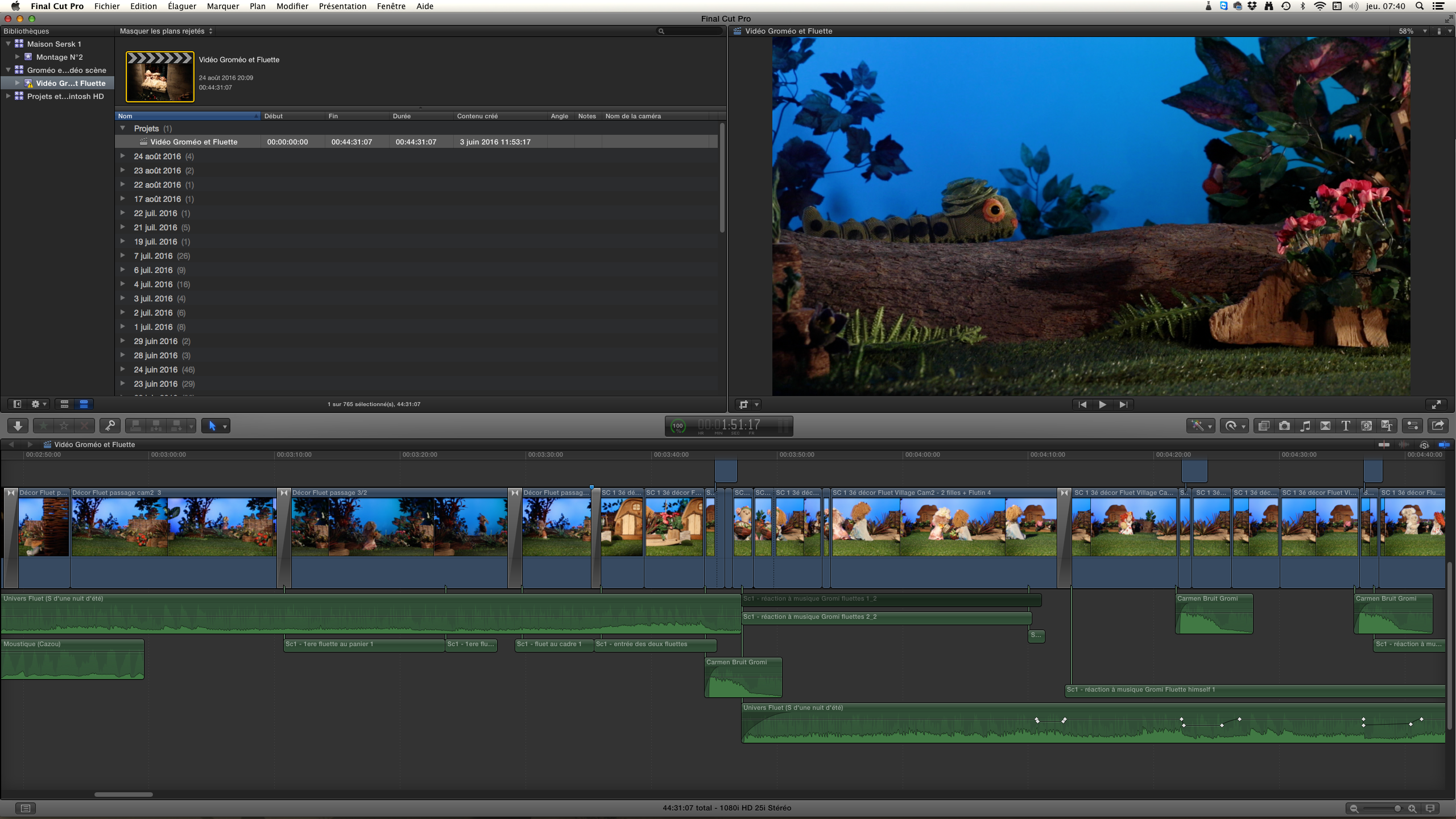
Task: Open the Generators browser
Action: click(x=1366, y=425)
